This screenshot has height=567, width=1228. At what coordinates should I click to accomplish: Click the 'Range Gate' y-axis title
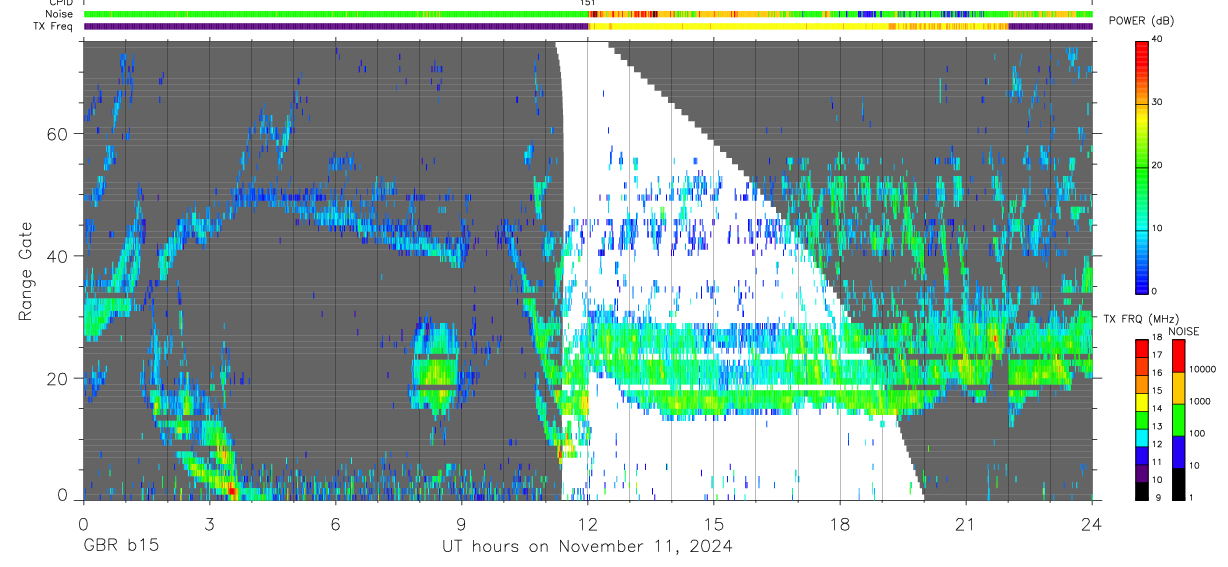pyautogui.click(x=26, y=270)
